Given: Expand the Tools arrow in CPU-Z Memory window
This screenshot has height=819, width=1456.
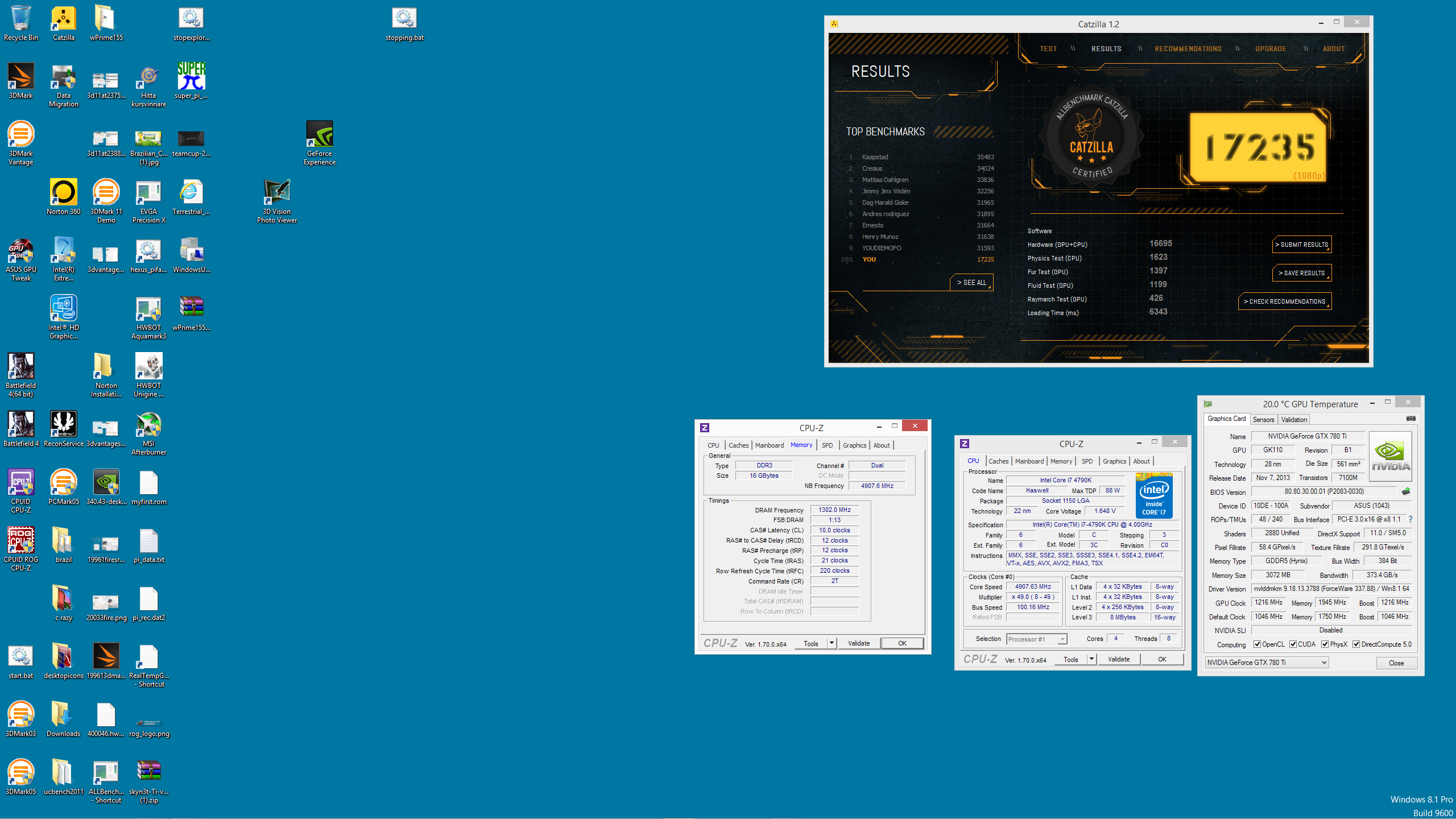Looking at the screenshot, I should [x=832, y=643].
